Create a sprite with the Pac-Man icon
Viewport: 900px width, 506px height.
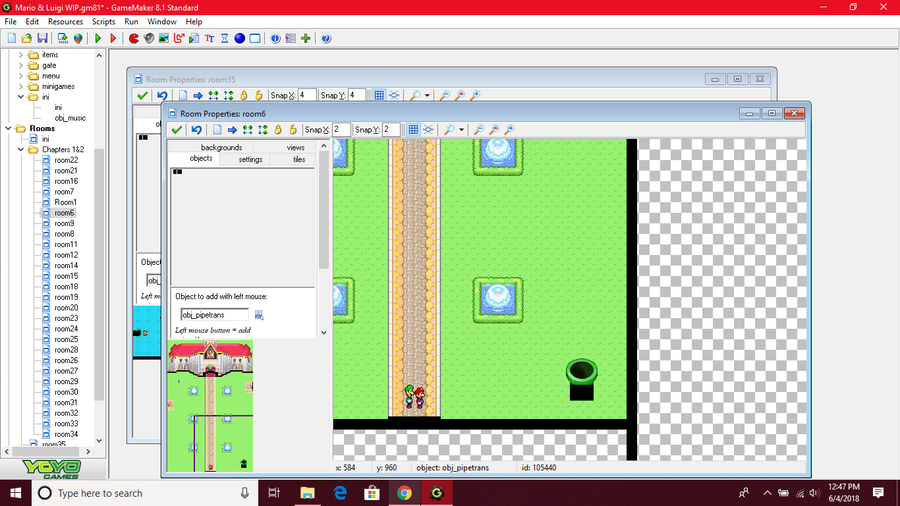(x=133, y=38)
